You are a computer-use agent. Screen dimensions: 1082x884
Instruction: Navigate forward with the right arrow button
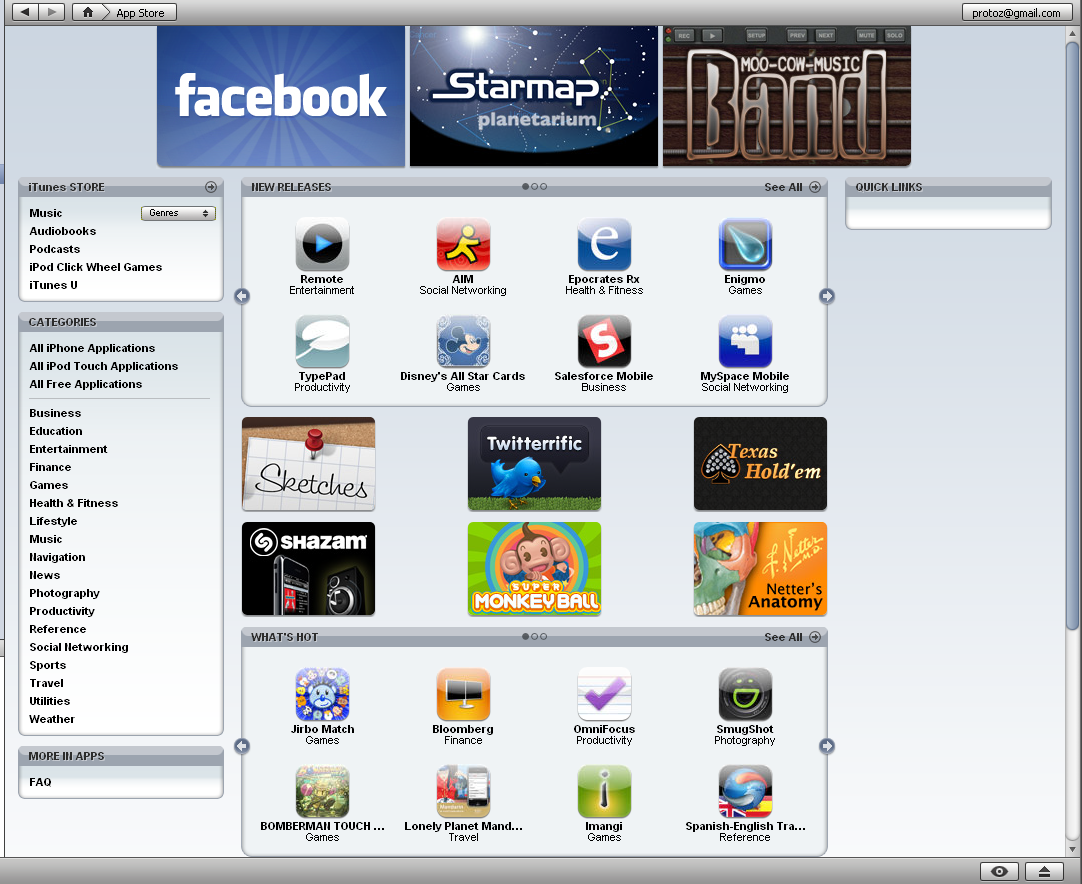(x=52, y=12)
